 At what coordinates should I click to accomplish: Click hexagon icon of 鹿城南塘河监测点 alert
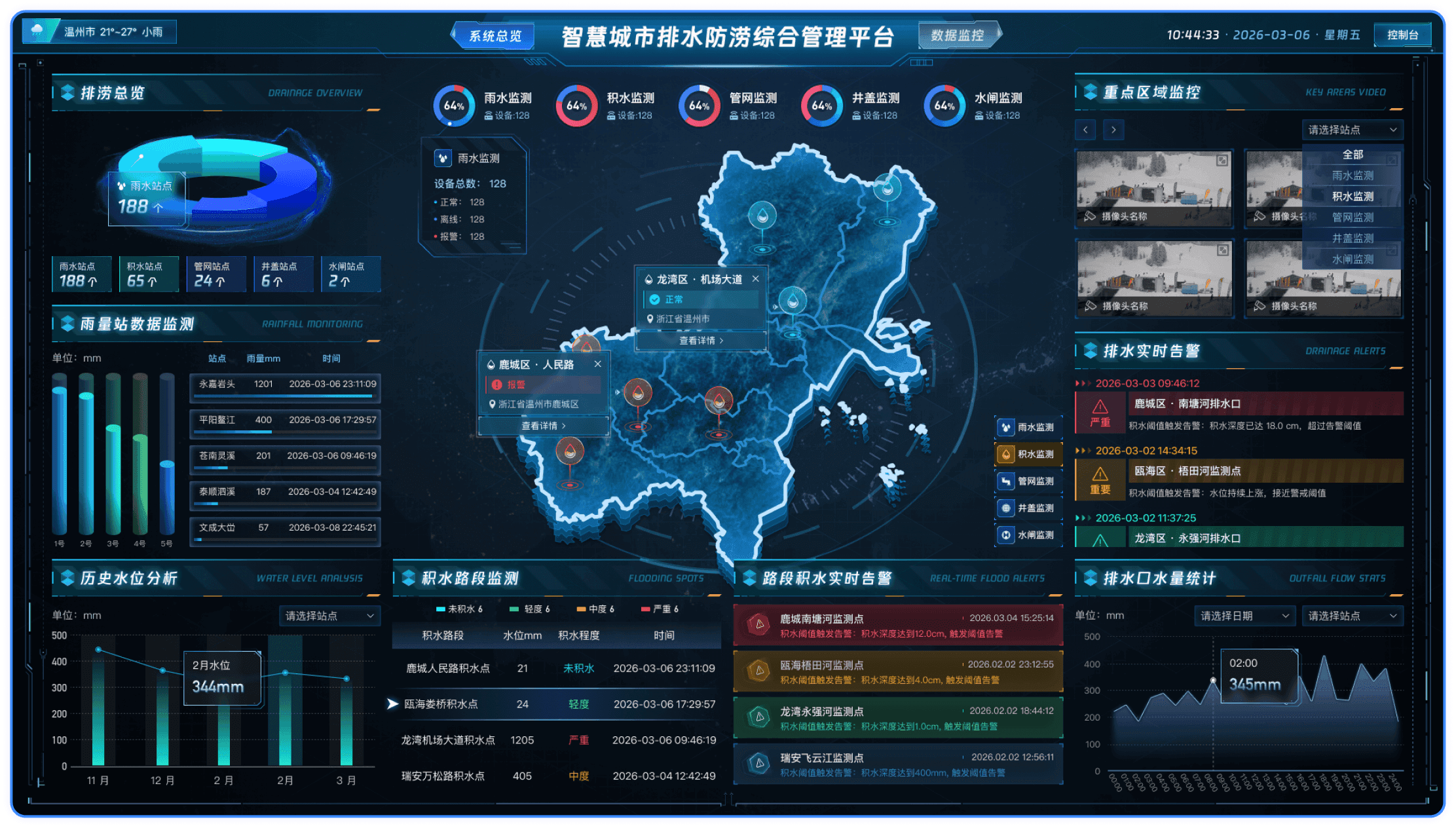(x=759, y=624)
